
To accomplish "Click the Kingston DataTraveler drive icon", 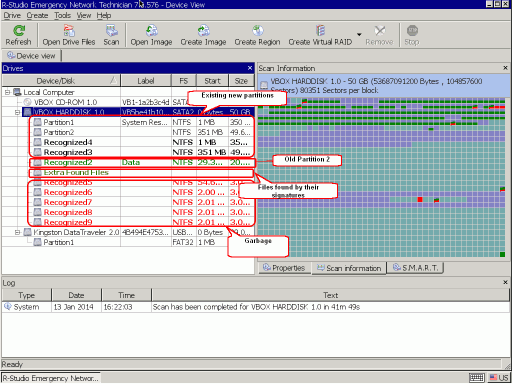I will (x=28, y=232).
